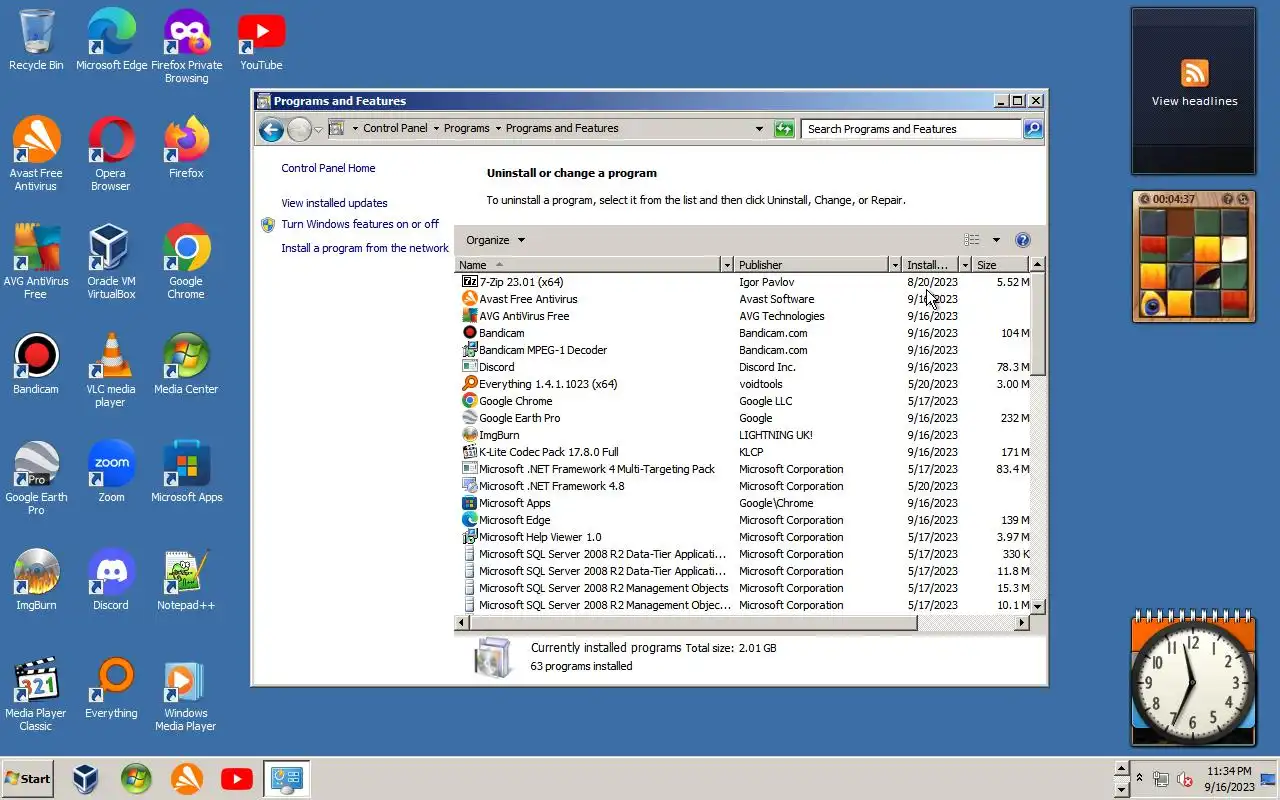Open the Microsoft Edge desktop shortcut
The width and height of the screenshot is (1280, 800).
pos(111,40)
